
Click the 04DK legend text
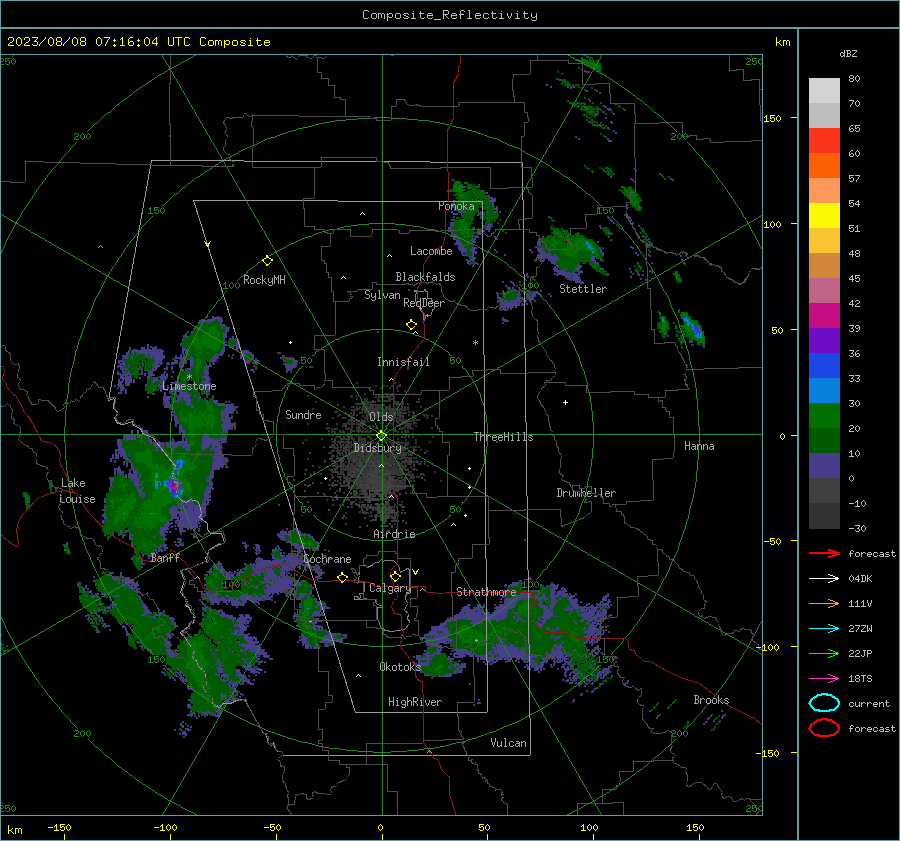coord(860,579)
